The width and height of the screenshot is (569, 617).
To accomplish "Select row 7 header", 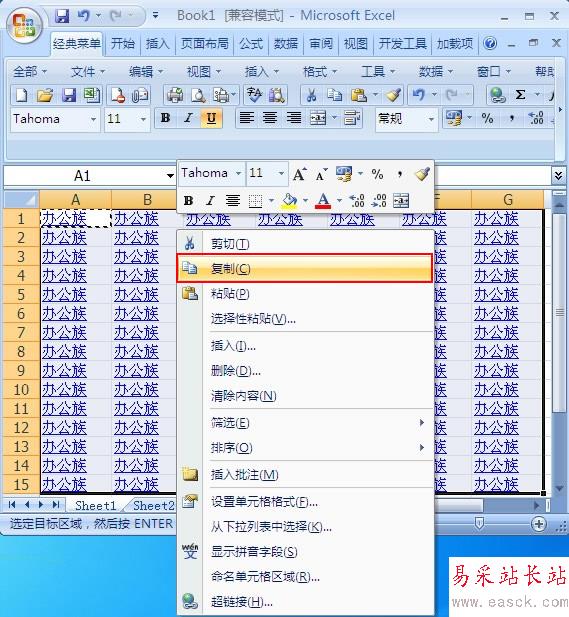I will [x=21, y=333].
